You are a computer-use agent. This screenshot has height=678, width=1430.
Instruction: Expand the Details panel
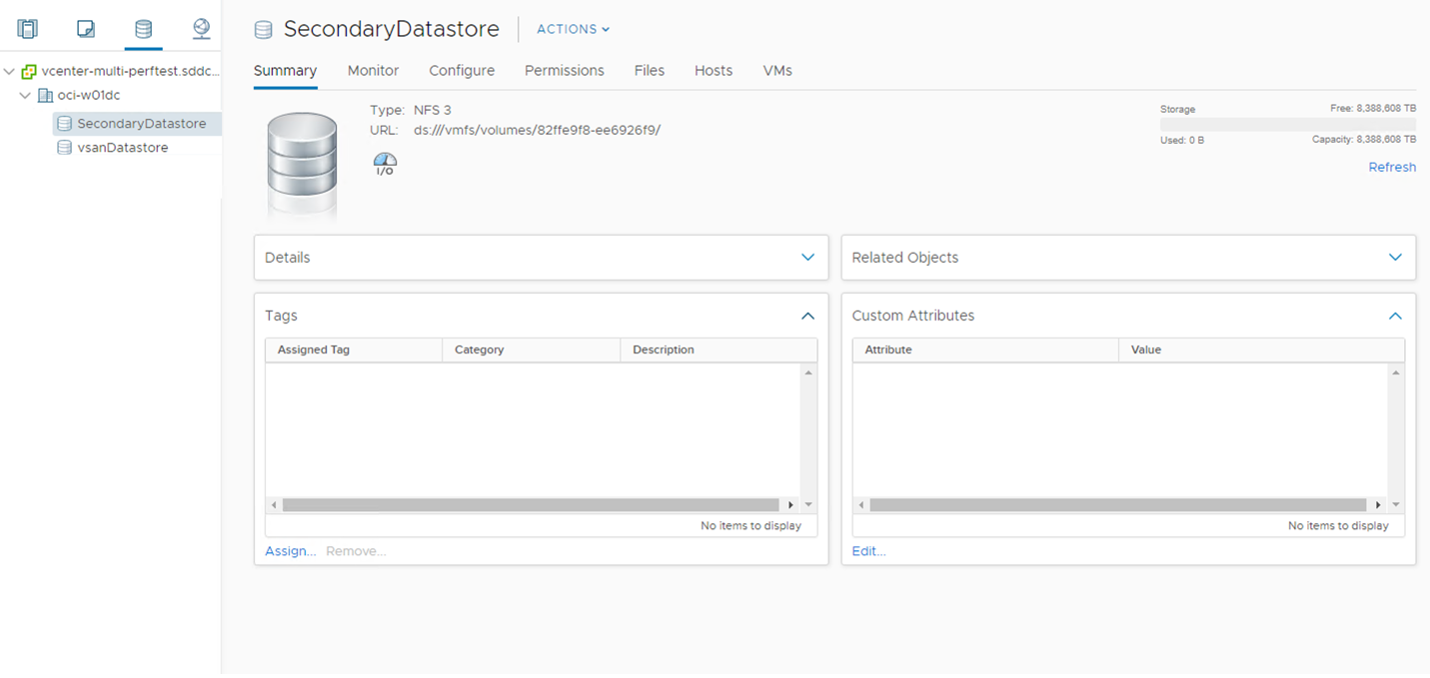[807, 257]
